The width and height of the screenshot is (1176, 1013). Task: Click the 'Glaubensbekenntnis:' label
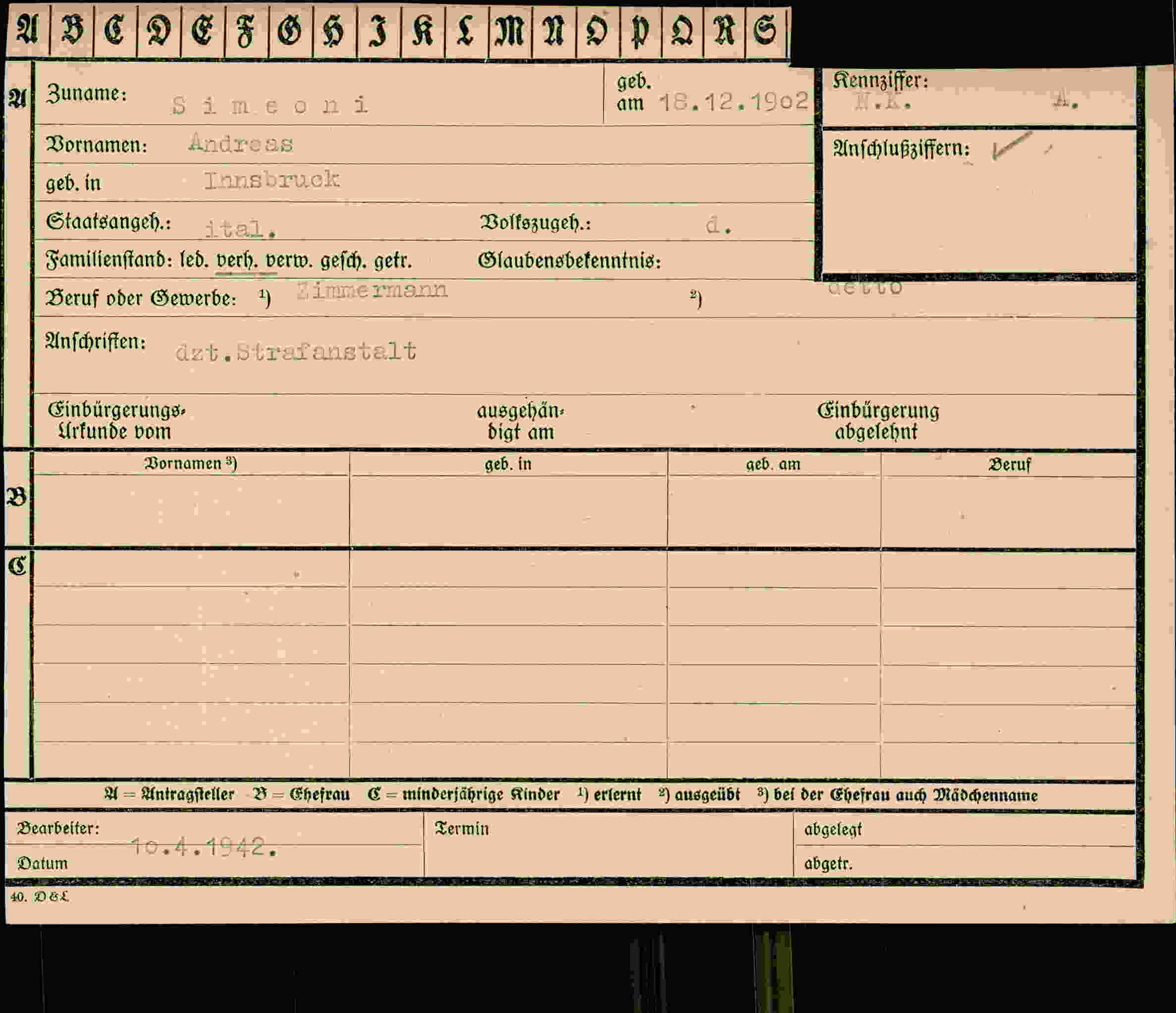(569, 261)
